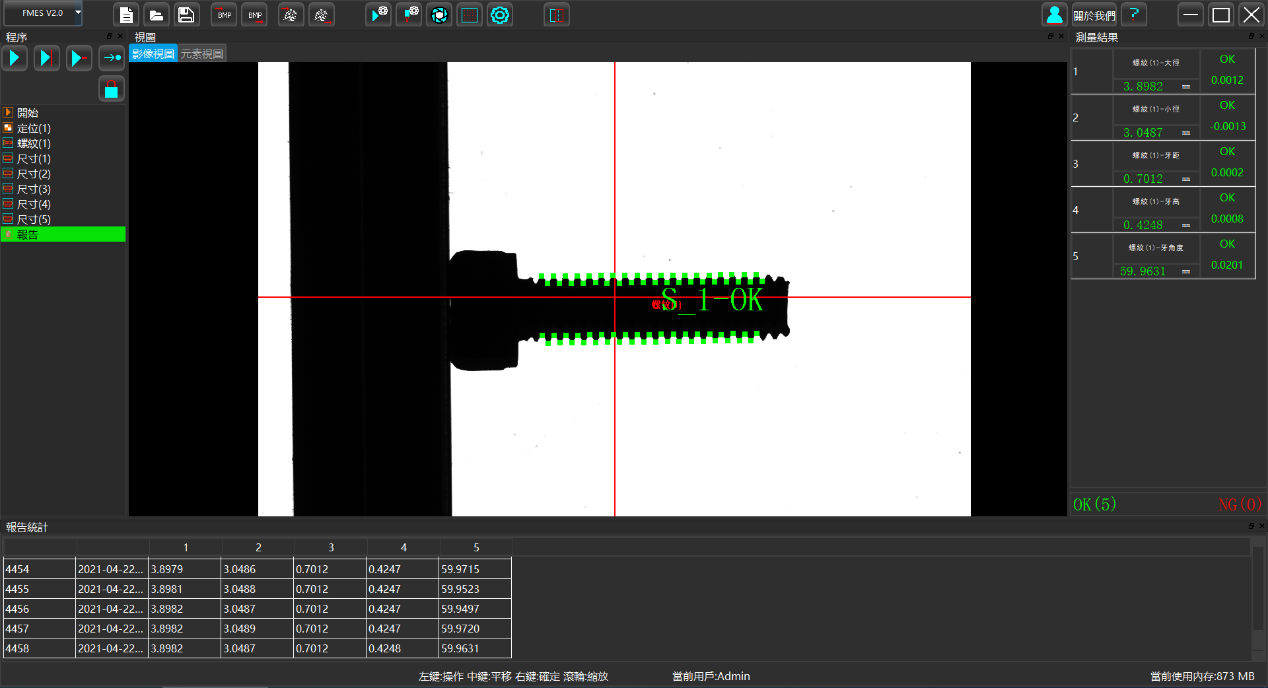
Task: Select the 影像視圖 tab
Action: 153,54
